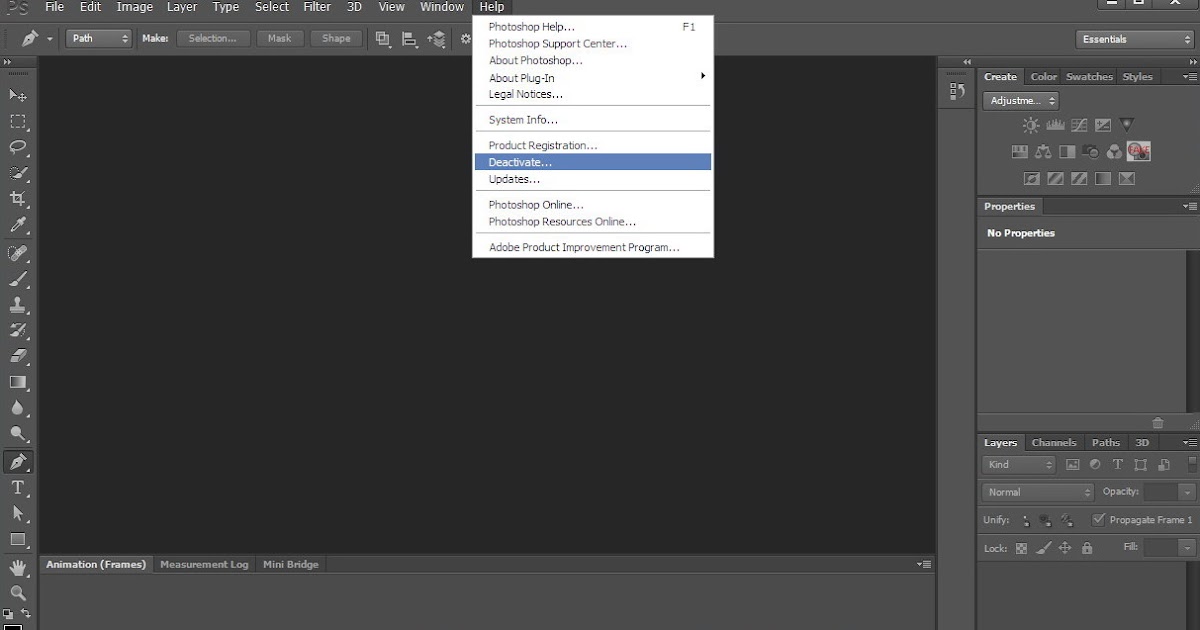Select the Eyedropper tool
The image size is (1200, 630).
tap(18, 225)
